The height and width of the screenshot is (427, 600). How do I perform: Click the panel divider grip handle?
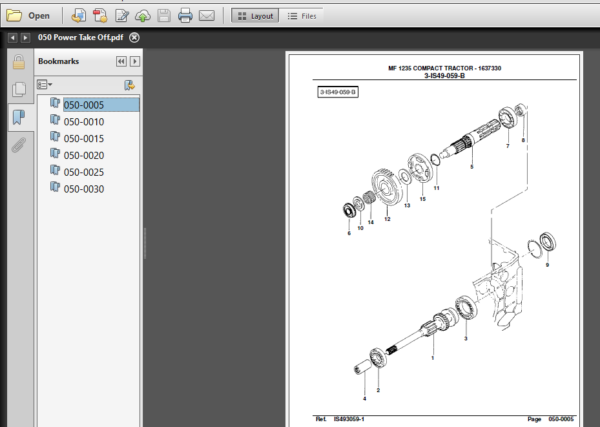[x=145, y=243]
